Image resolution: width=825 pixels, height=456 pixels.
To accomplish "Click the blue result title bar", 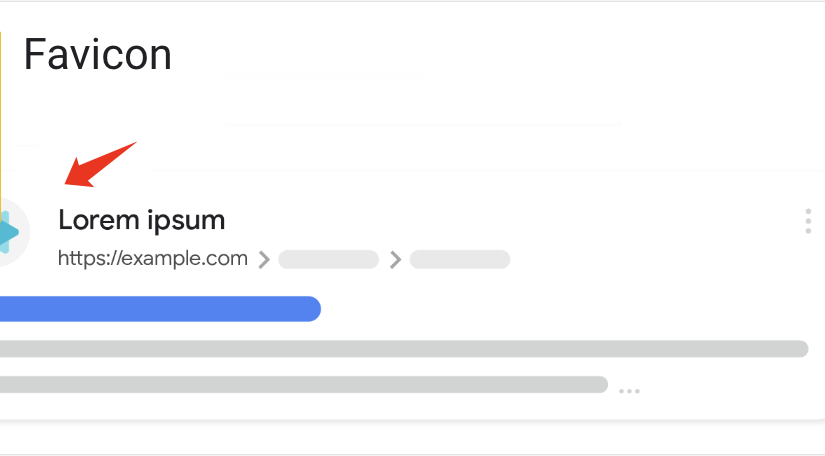I will point(160,309).
